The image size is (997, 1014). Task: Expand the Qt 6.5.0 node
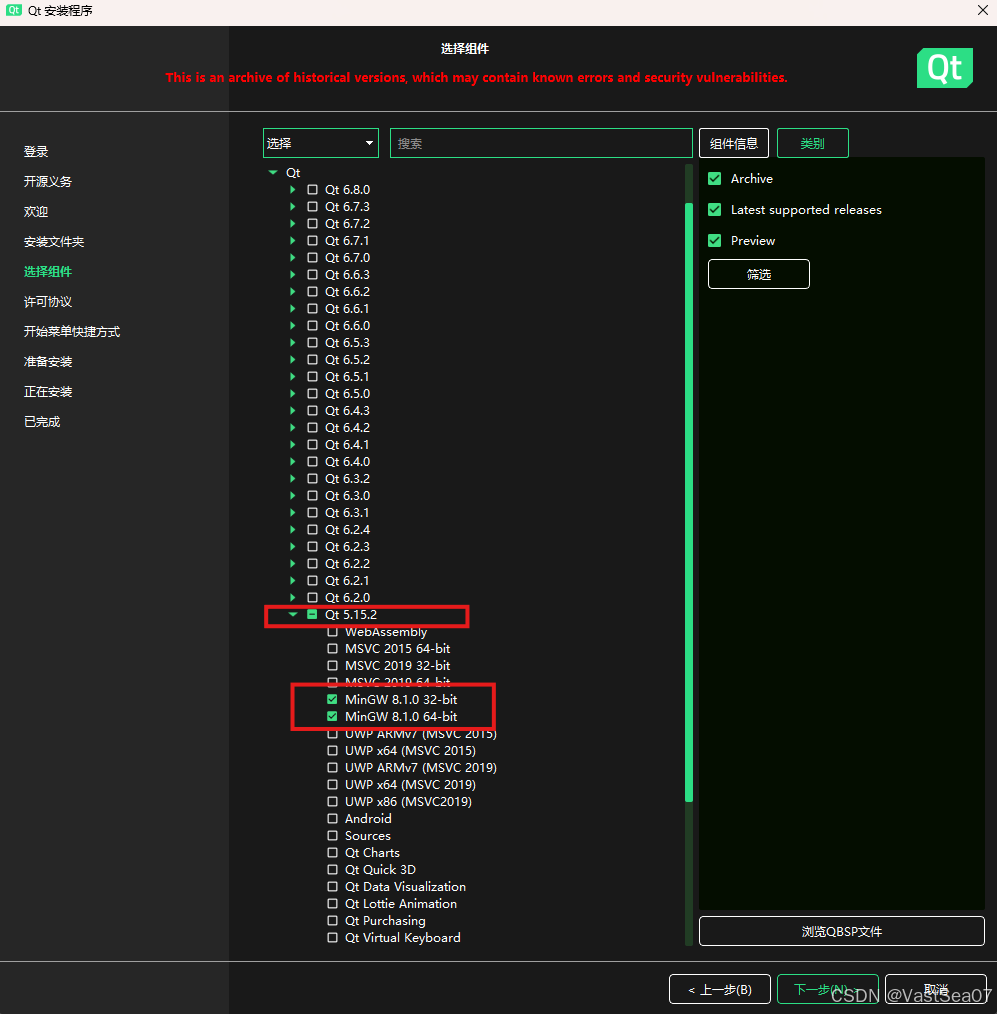pyautogui.click(x=293, y=393)
